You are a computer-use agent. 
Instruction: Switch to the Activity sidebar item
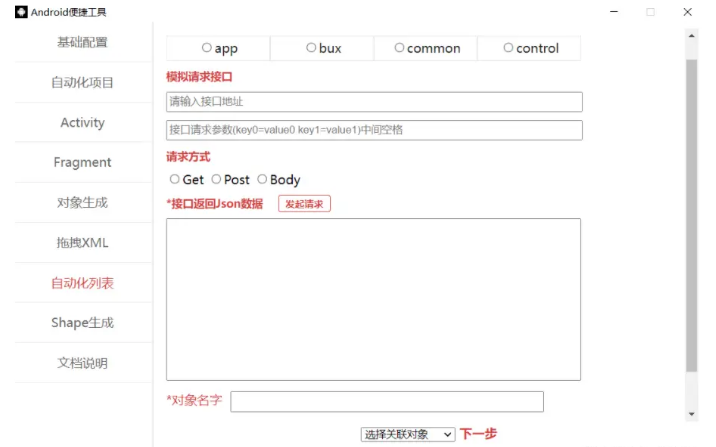click(x=82, y=122)
